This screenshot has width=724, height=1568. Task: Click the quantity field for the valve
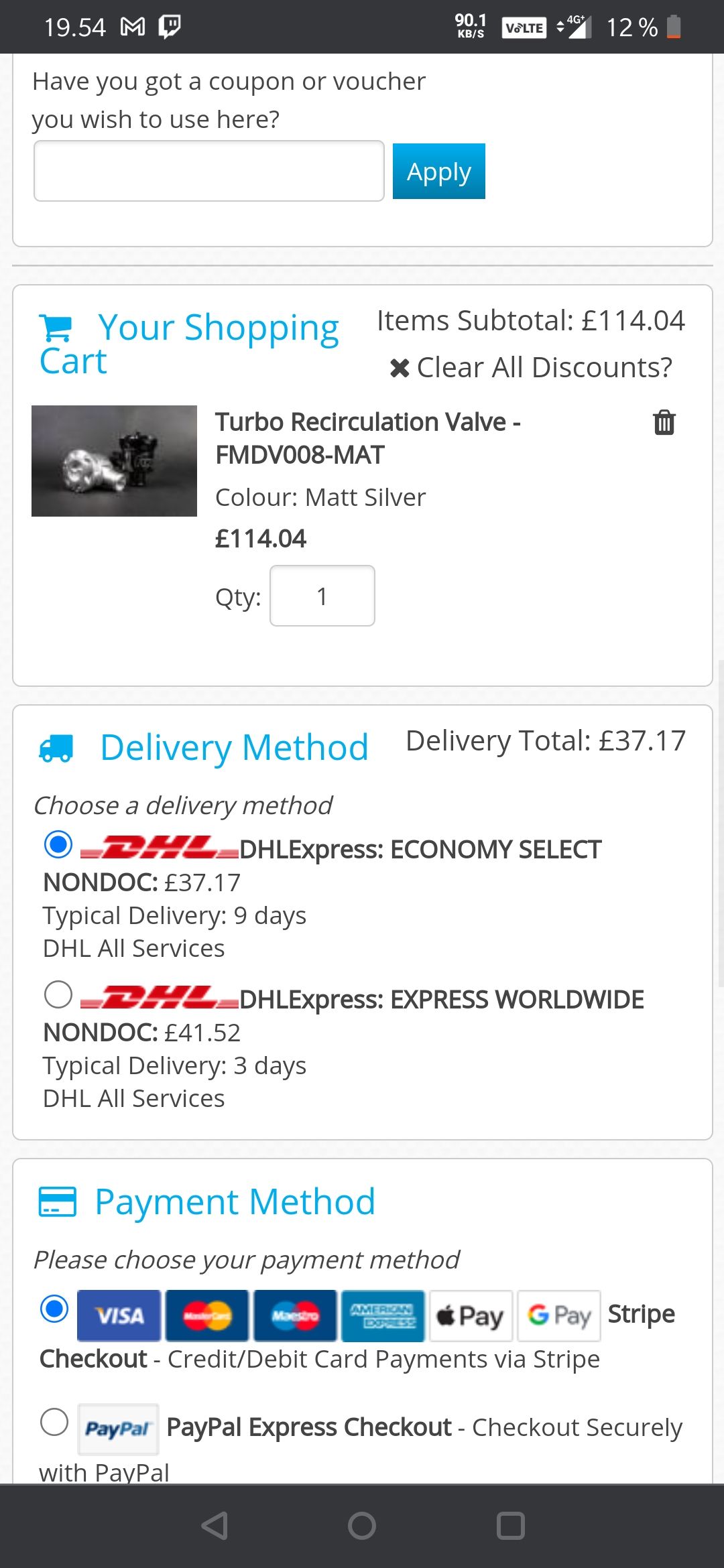coord(322,596)
